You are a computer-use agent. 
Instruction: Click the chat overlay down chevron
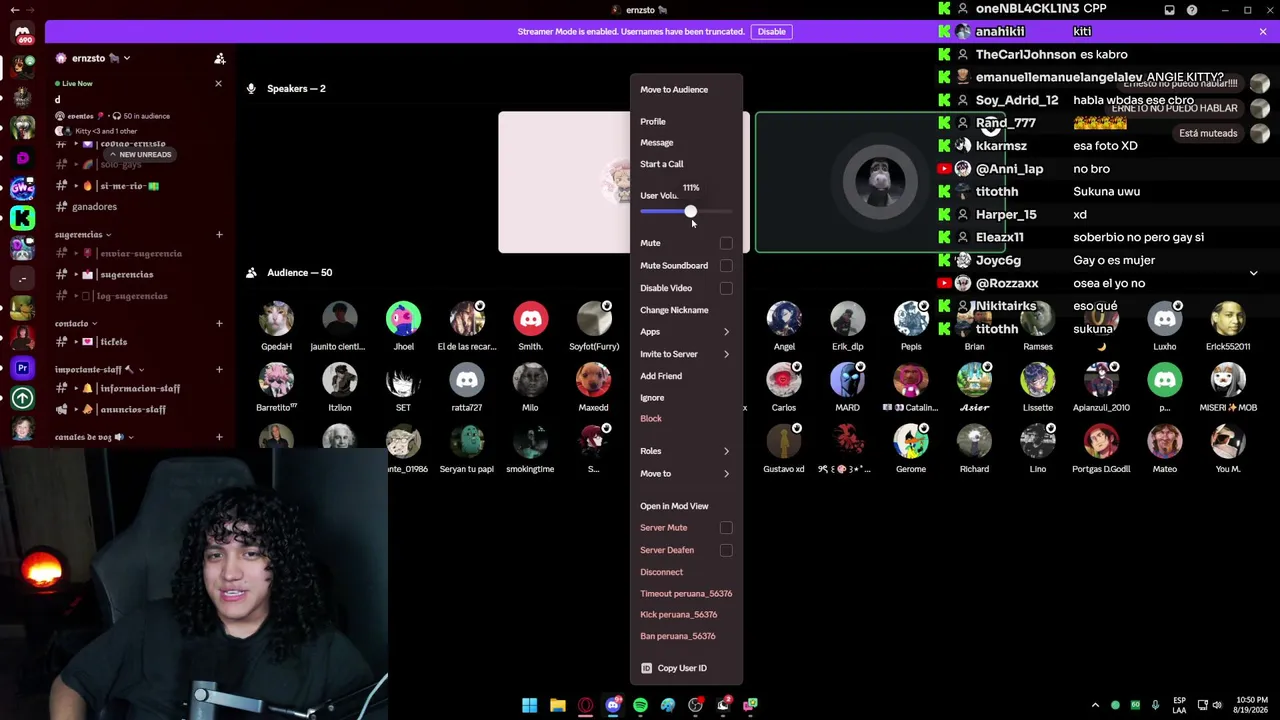(1253, 273)
